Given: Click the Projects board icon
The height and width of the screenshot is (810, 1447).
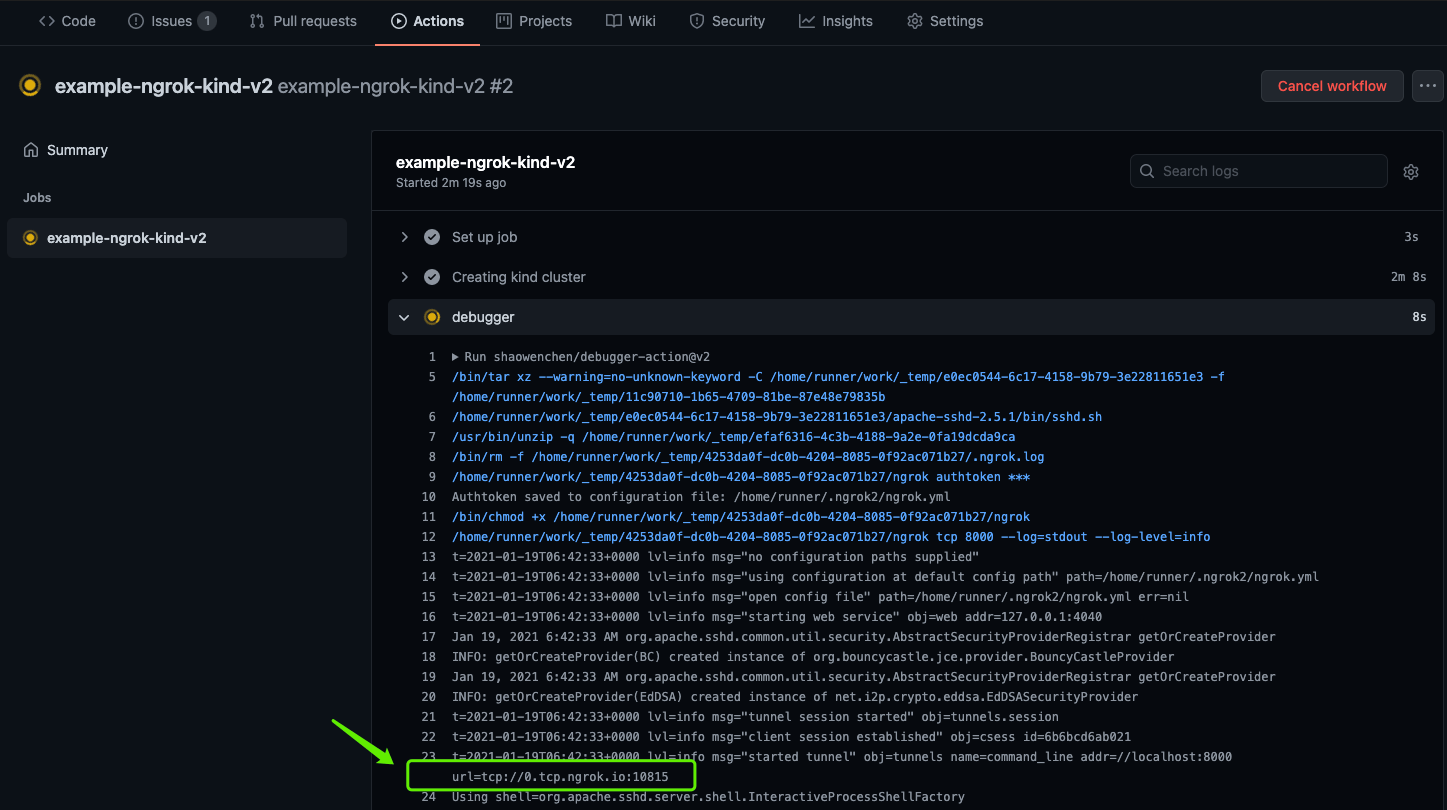Looking at the screenshot, I should [504, 21].
